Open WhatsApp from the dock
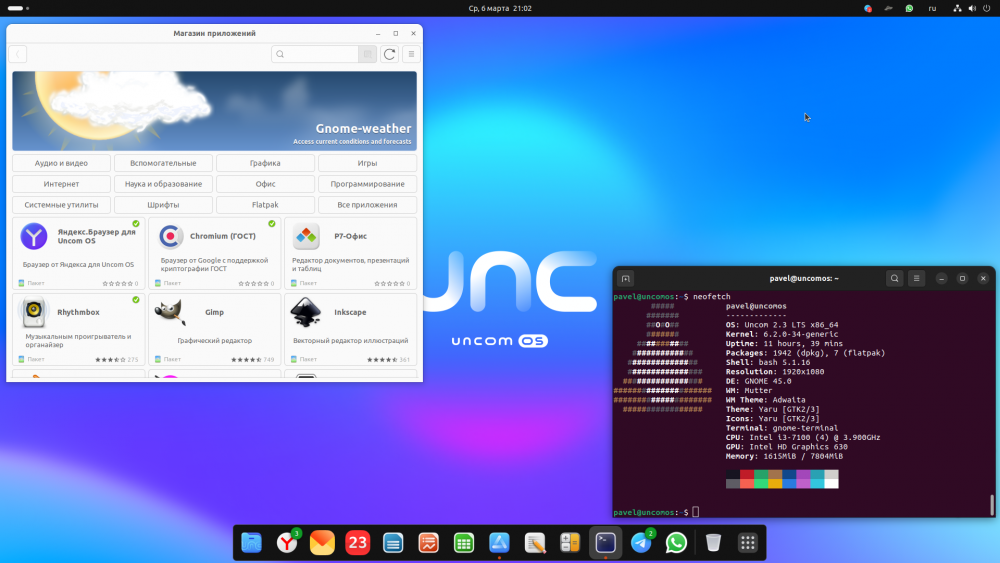Viewport: 1000px width, 563px height. [x=676, y=543]
